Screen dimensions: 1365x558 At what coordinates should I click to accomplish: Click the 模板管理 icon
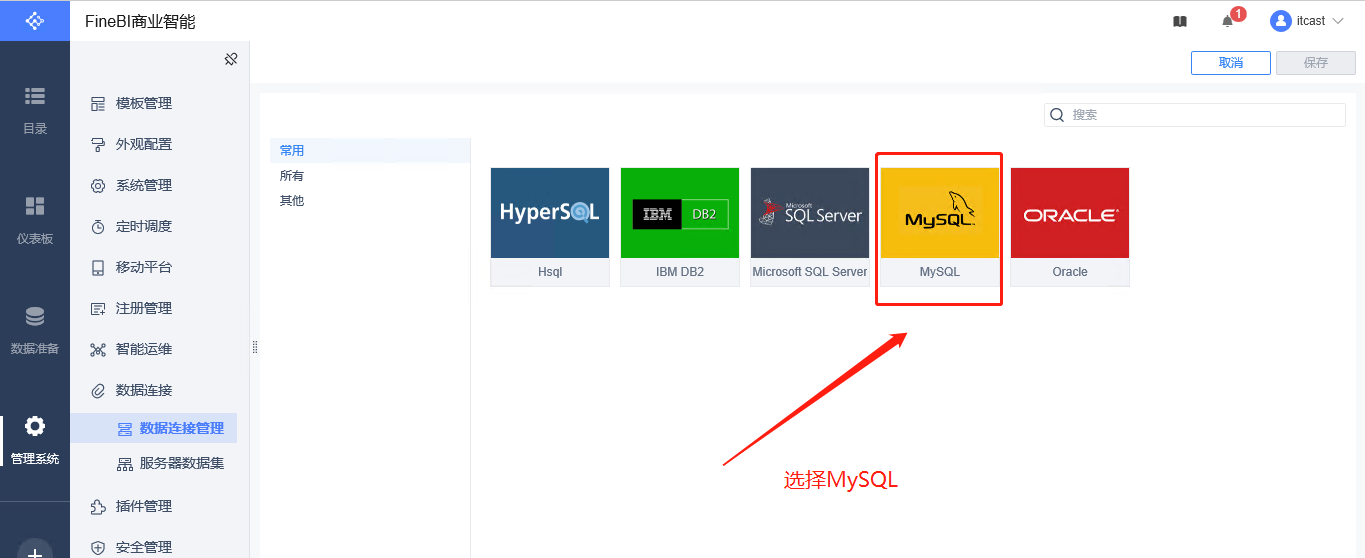tap(98, 103)
